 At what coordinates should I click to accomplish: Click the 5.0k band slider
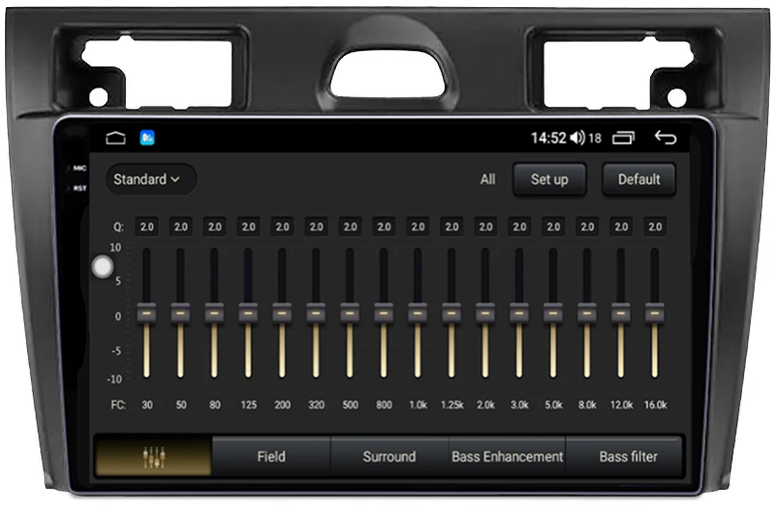click(553, 313)
